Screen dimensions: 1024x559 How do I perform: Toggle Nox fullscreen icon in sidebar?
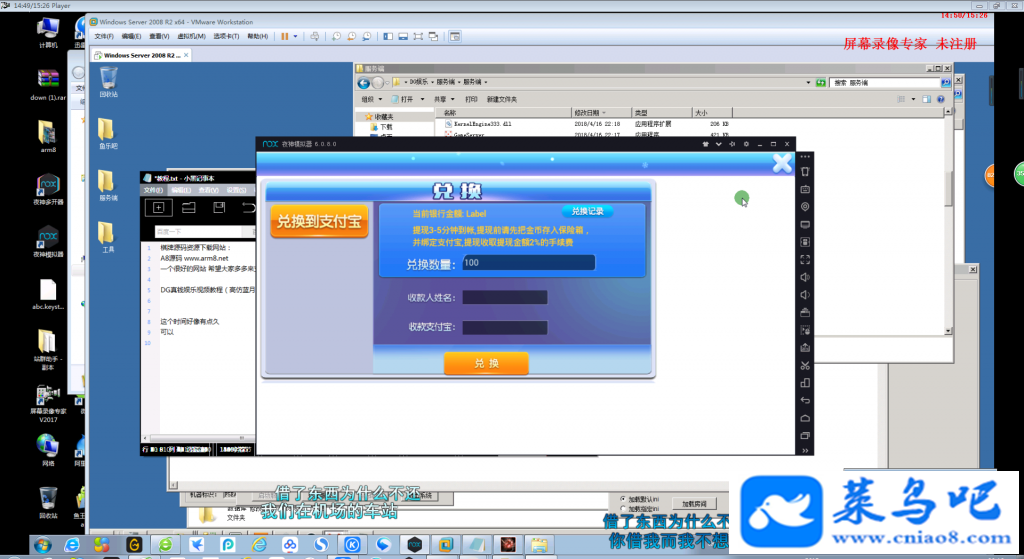pyautogui.click(x=805, y=259)
